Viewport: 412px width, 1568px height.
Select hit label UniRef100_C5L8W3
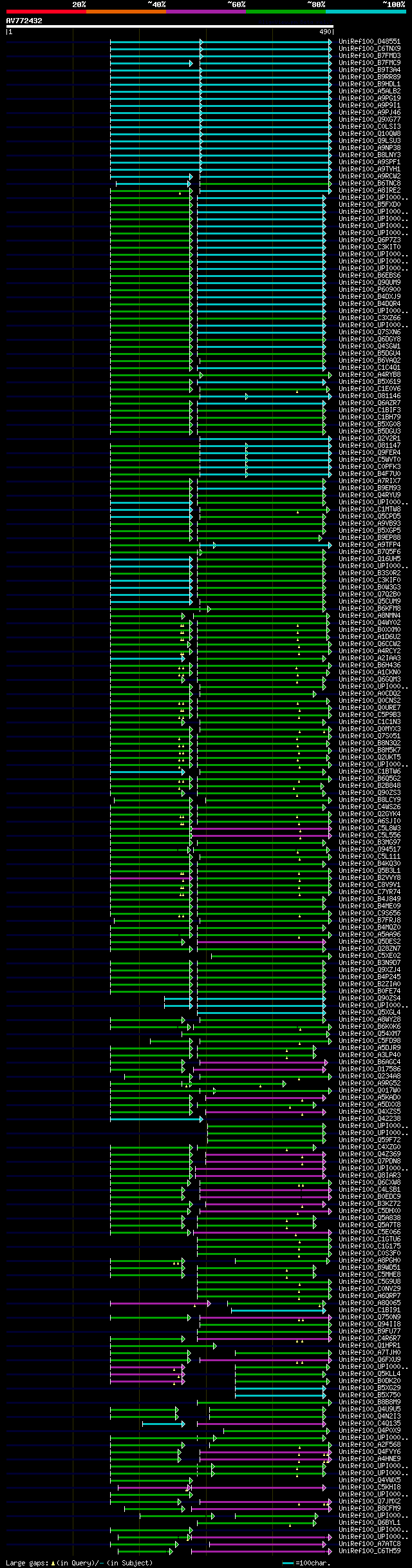(x=370, y=828)
